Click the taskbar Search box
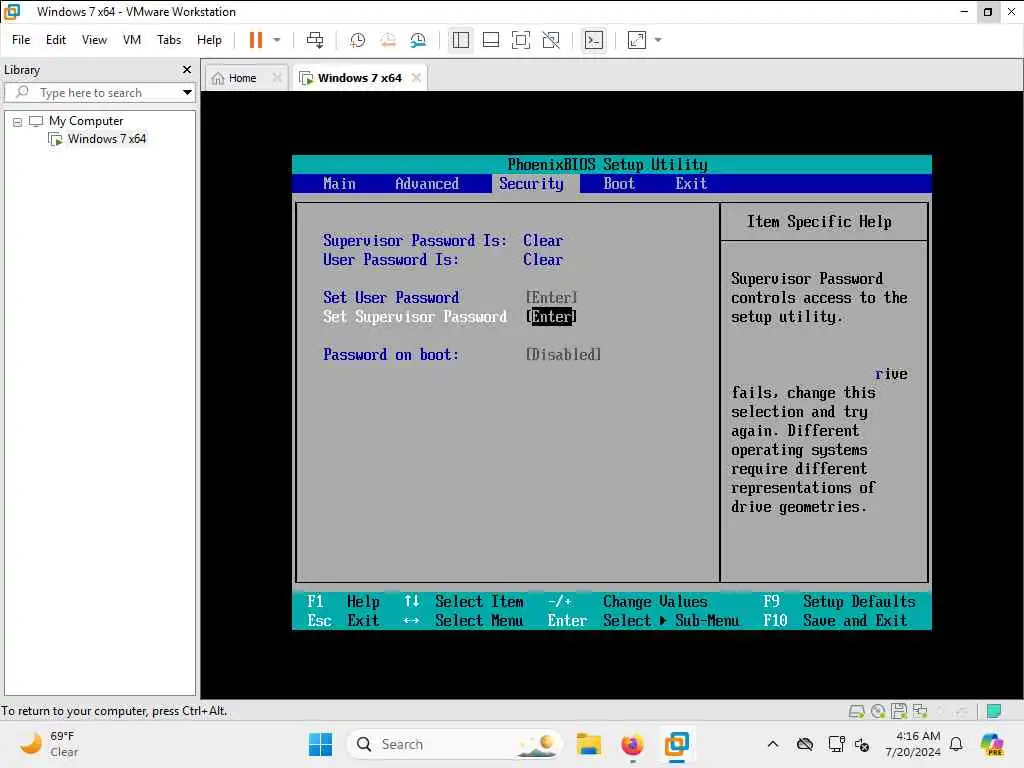1024x768 pixels. [455, 744]
